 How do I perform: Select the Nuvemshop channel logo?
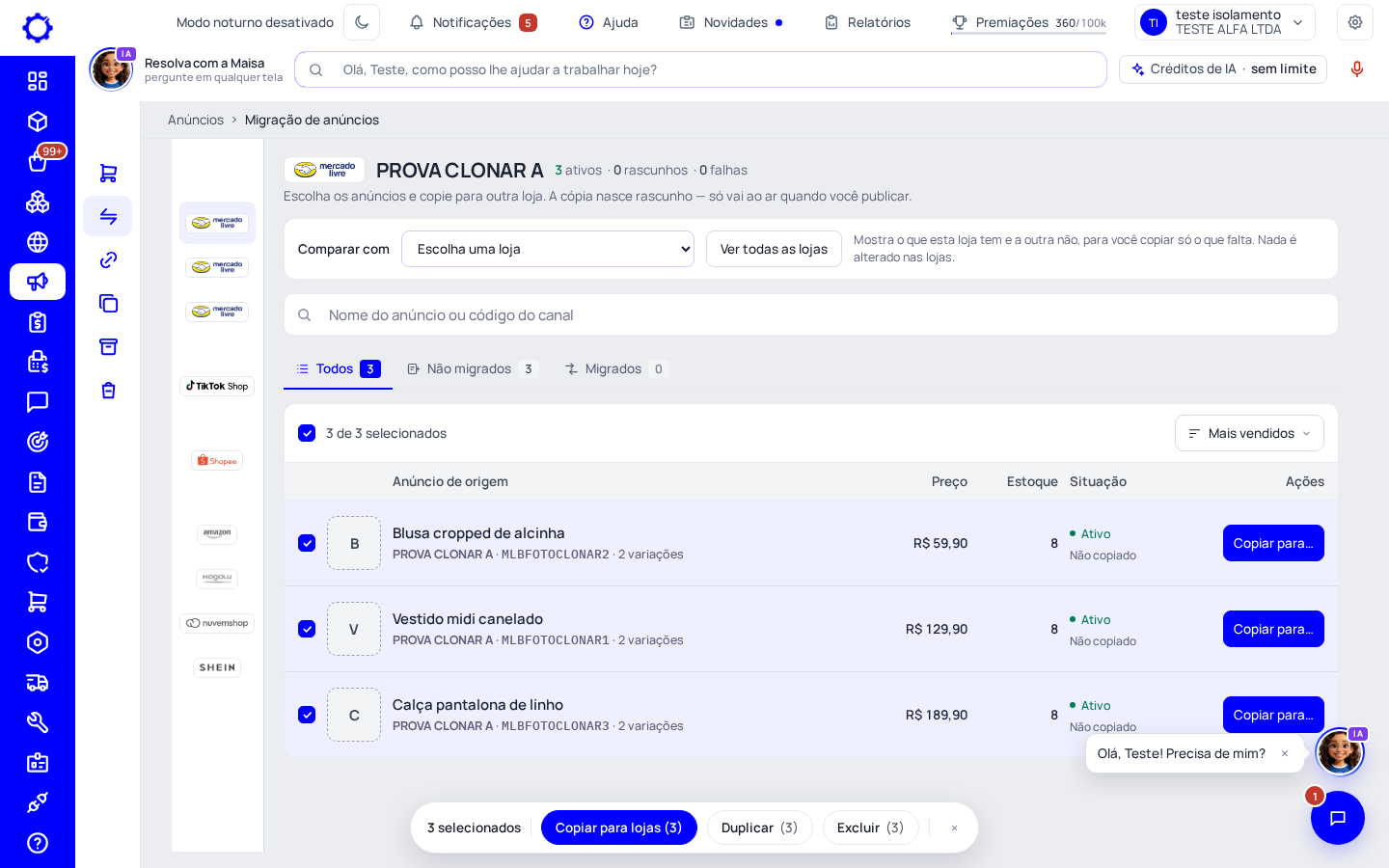[217, 623]
